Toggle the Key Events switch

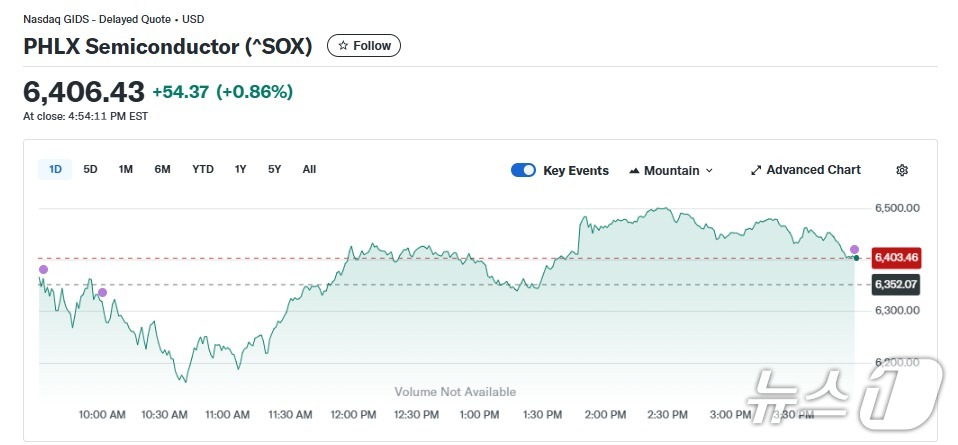(x=523, y=170)
